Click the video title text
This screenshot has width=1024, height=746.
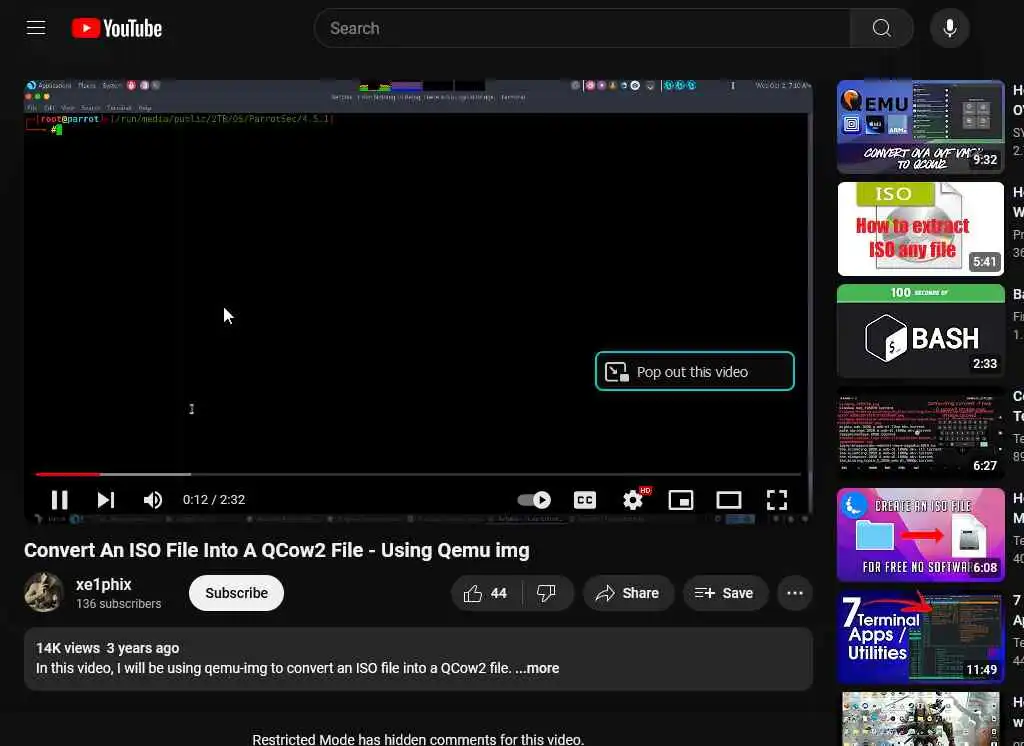[x=277, y=550]
